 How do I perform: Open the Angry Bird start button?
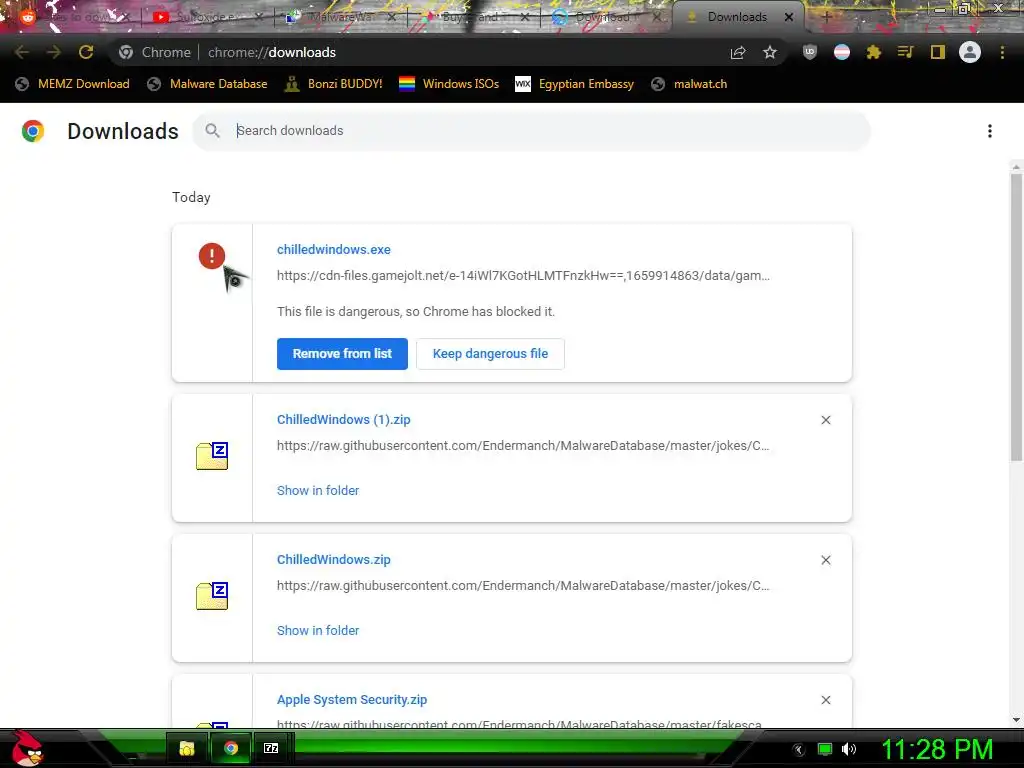tap(26, 748)
